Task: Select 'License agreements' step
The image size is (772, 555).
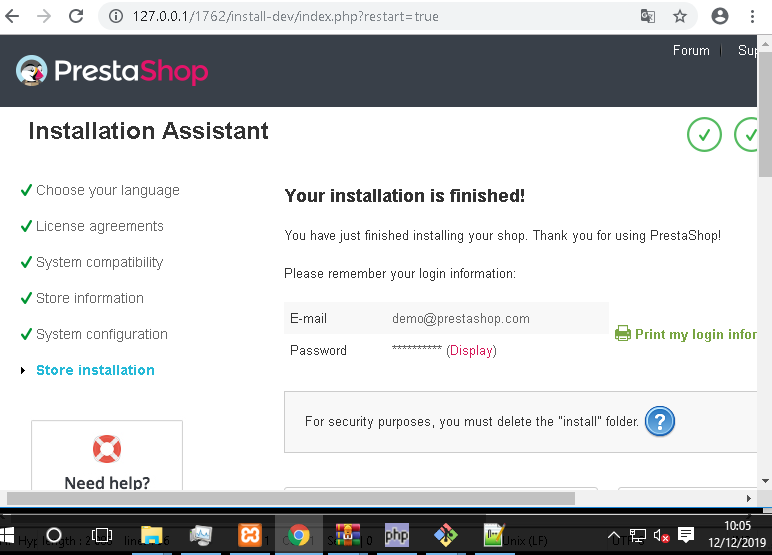Action: (x=99, y=226)
